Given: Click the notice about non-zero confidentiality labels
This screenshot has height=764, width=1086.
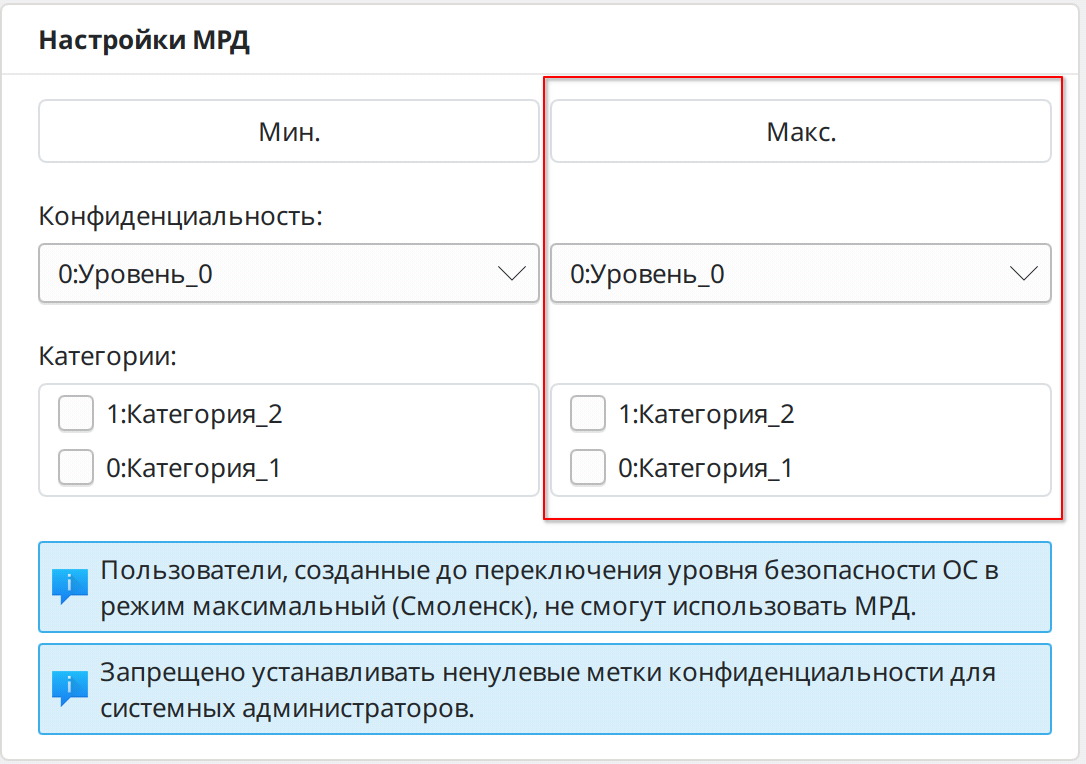Looking at the screenshot, I should point(548,689).
